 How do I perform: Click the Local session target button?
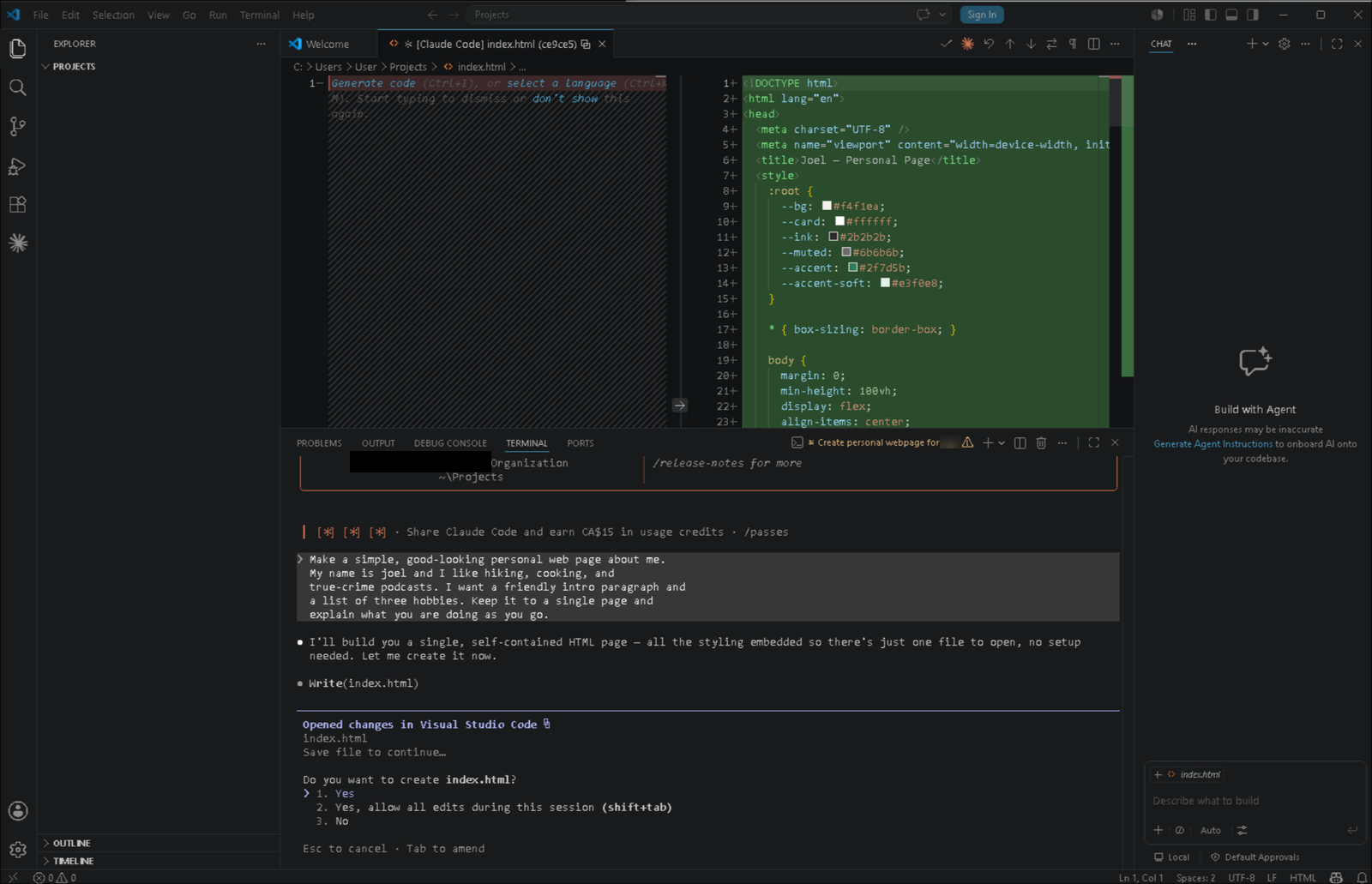click(x=1171, y=857)
